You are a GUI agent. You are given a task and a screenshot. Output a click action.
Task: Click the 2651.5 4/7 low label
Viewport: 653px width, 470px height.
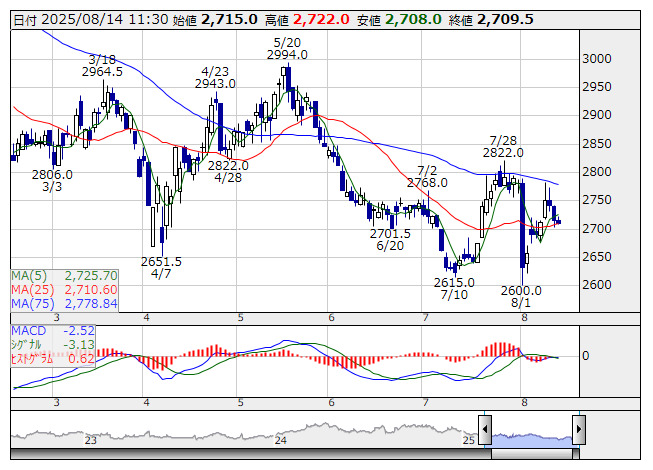pyautogui.click(x=161, y=268)
